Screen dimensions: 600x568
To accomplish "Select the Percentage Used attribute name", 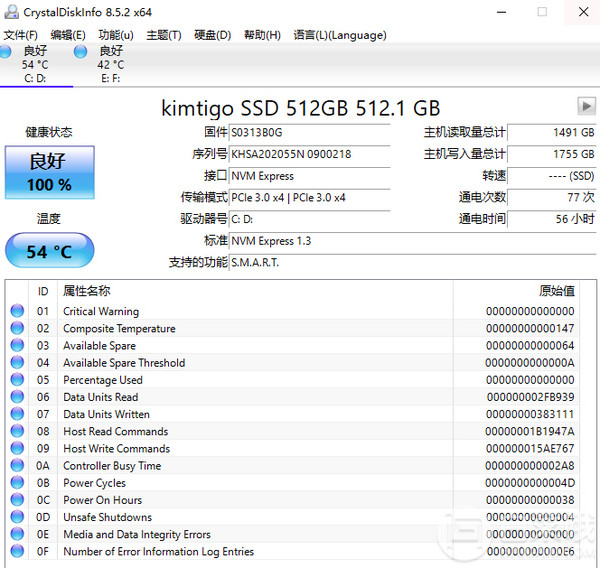I will tap(103, 380).
